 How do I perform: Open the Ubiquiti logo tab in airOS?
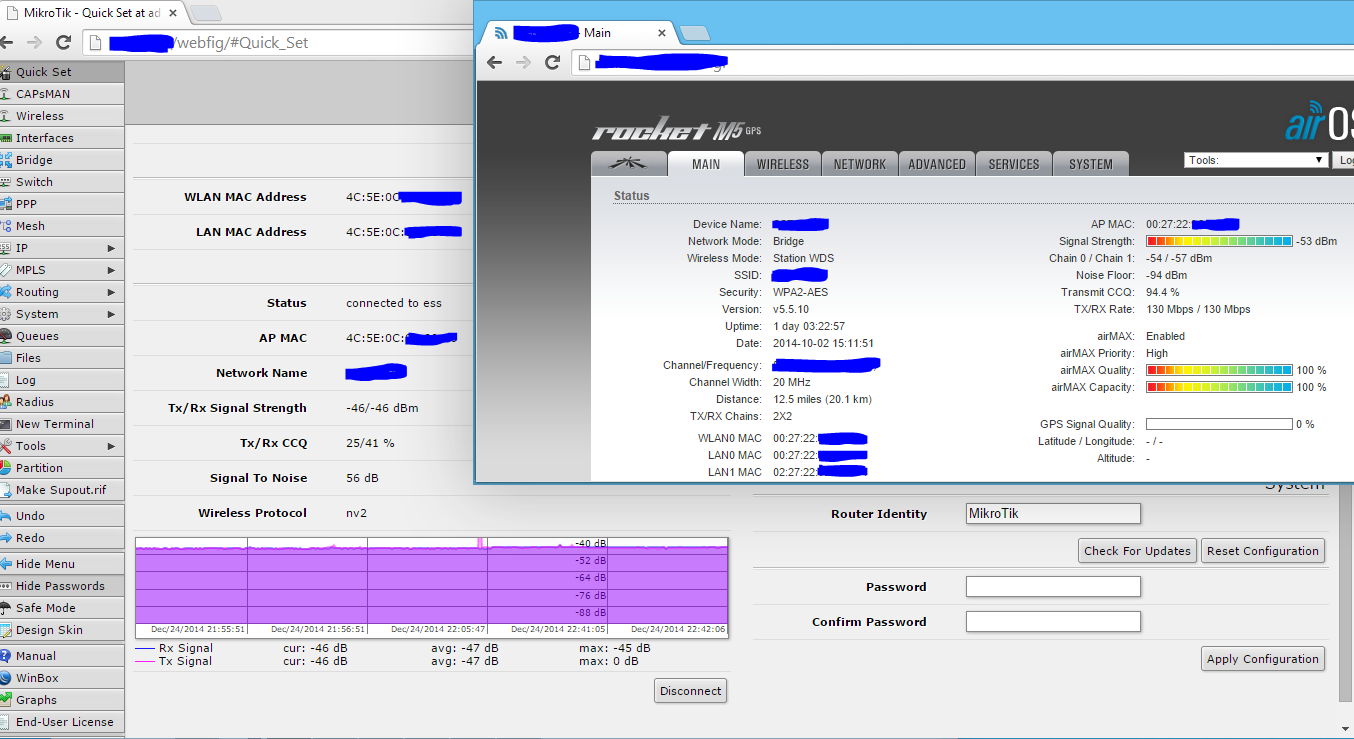(629, 164)
